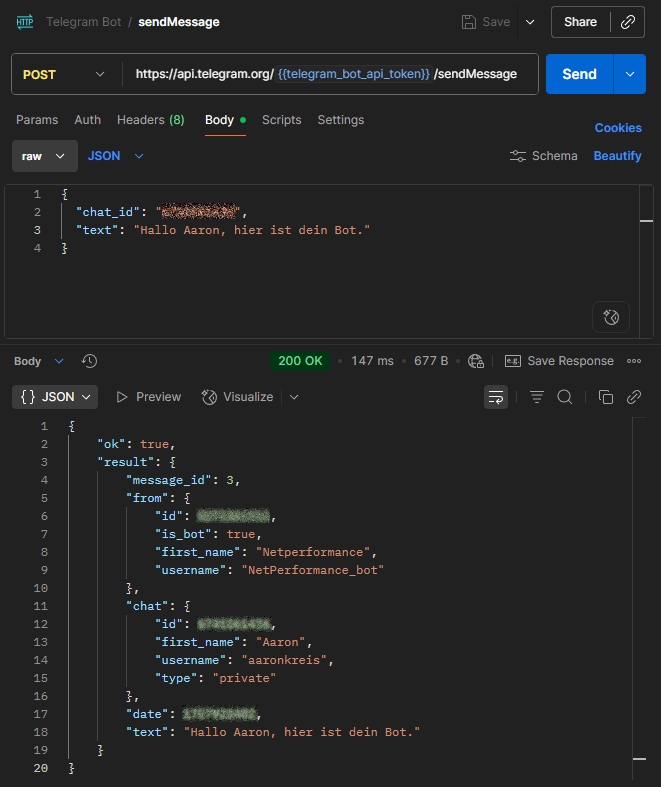Screen dimensions: 661x787
Task: Search the response with magnifier icon
Action: click(565, 397)
